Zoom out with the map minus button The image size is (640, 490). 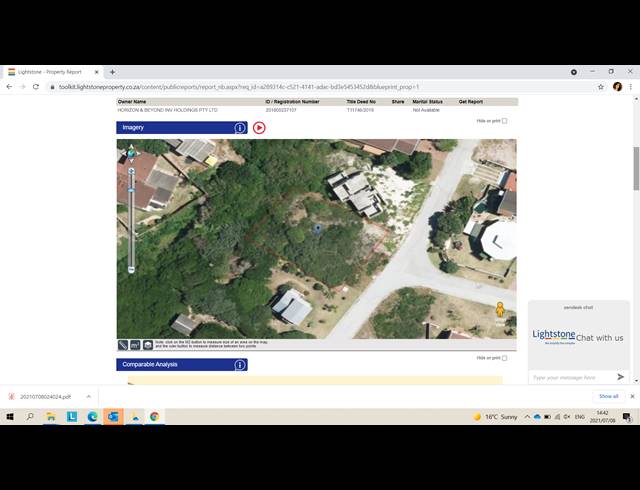click(x=131, y=270)
